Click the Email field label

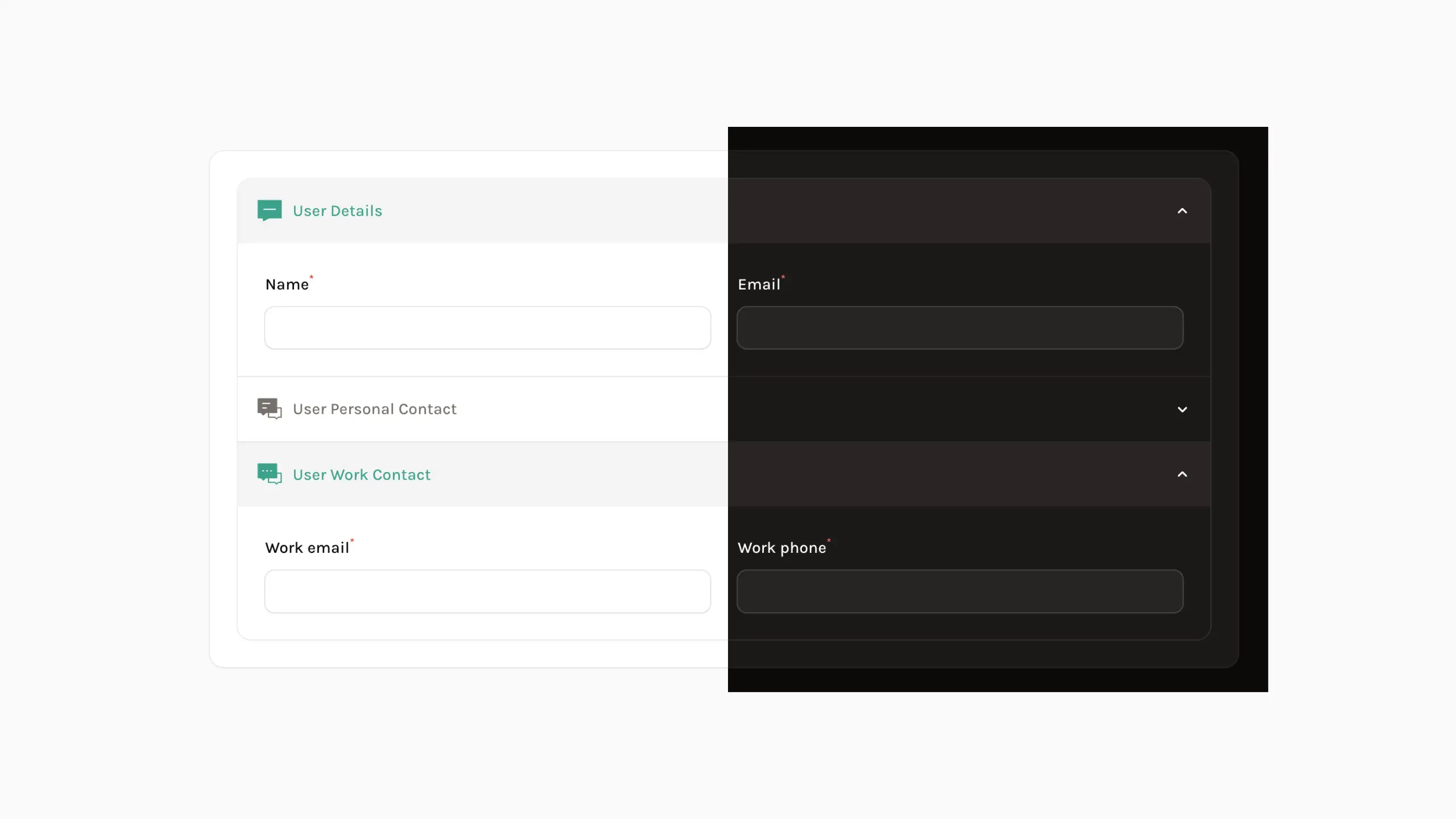[x=759, y=284]
